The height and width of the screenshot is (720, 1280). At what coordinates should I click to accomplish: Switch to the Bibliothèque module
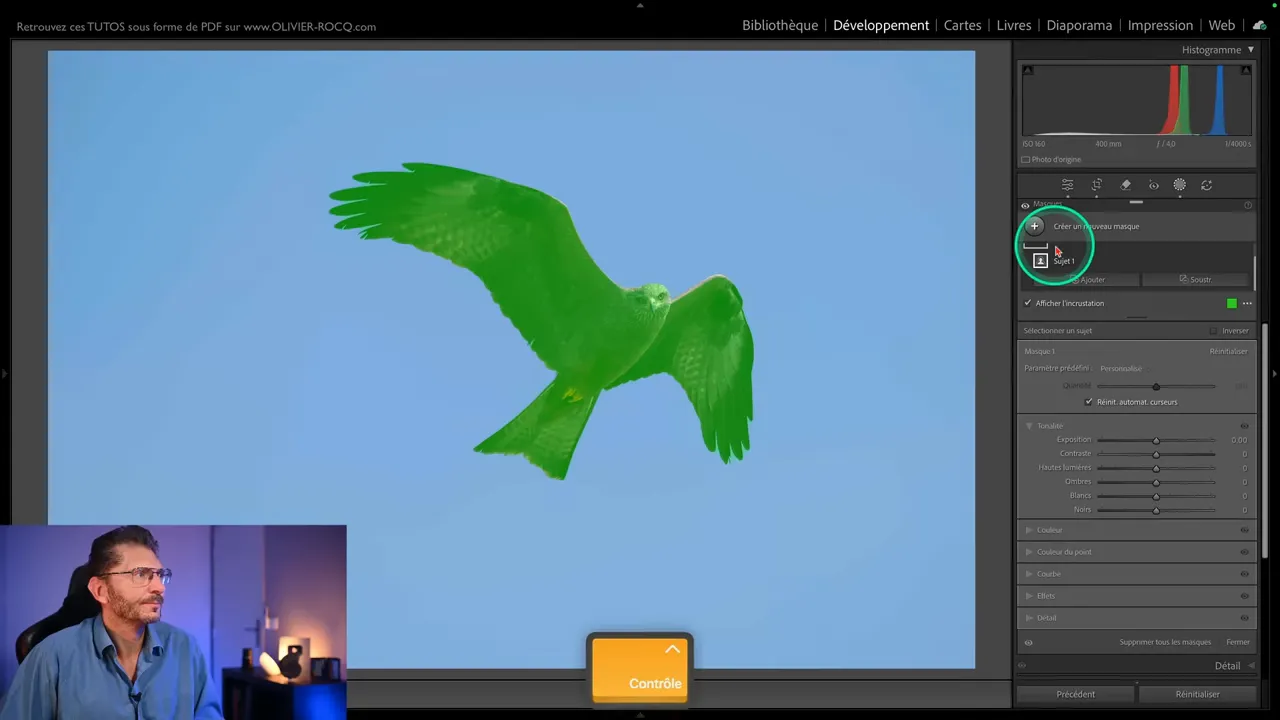(x=779, y=25)
